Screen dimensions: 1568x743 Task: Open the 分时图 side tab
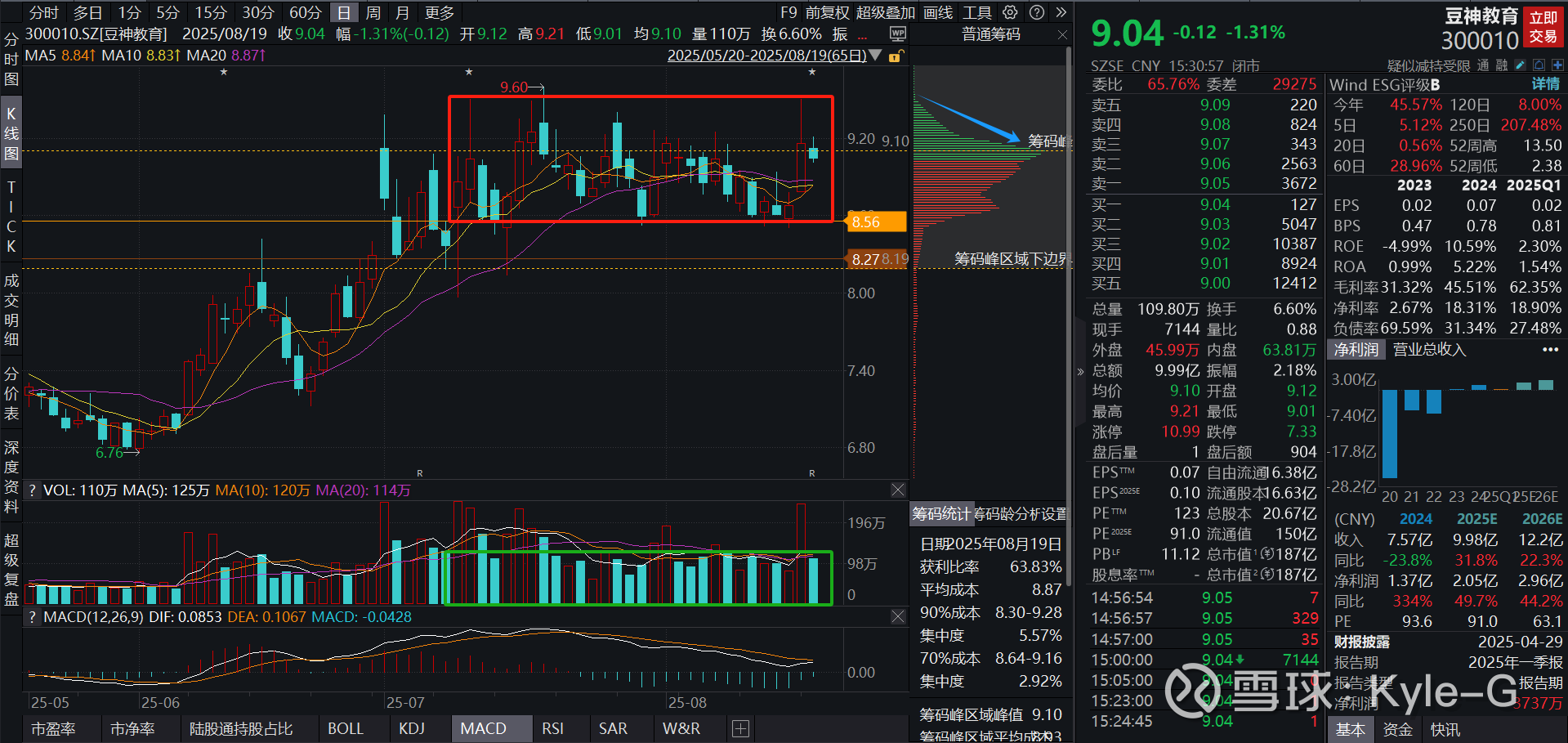pos(11,60)
